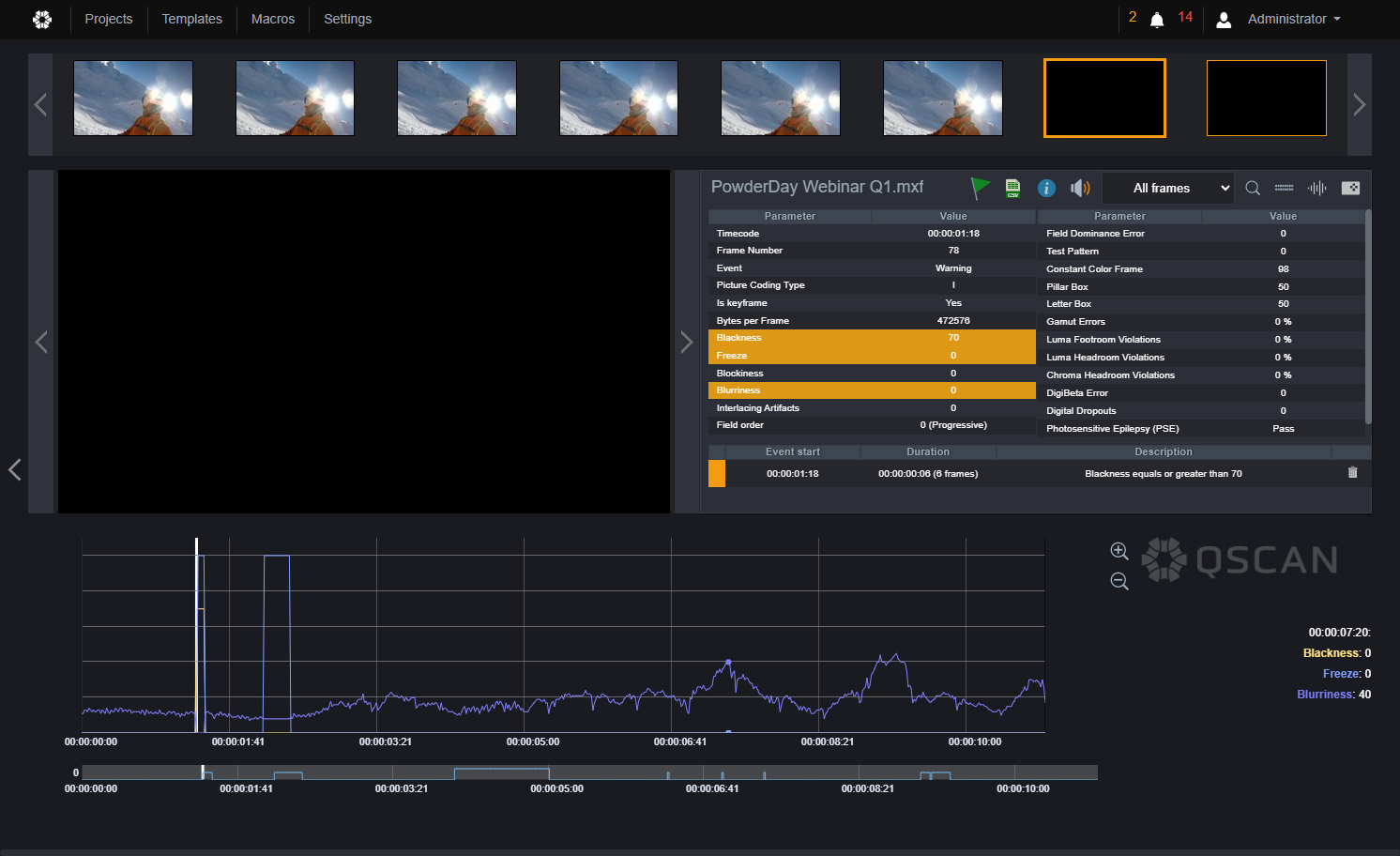Expand the Administrator account menu

pos(1294,19)
